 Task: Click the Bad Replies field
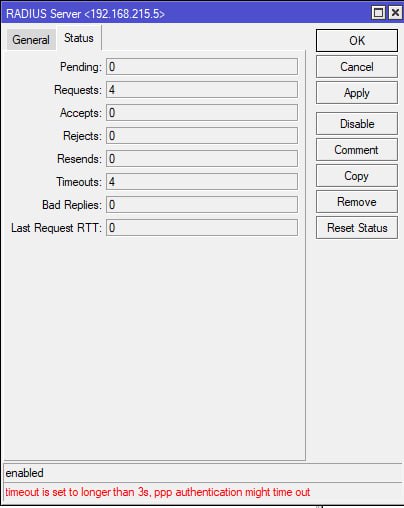point(202,205)
